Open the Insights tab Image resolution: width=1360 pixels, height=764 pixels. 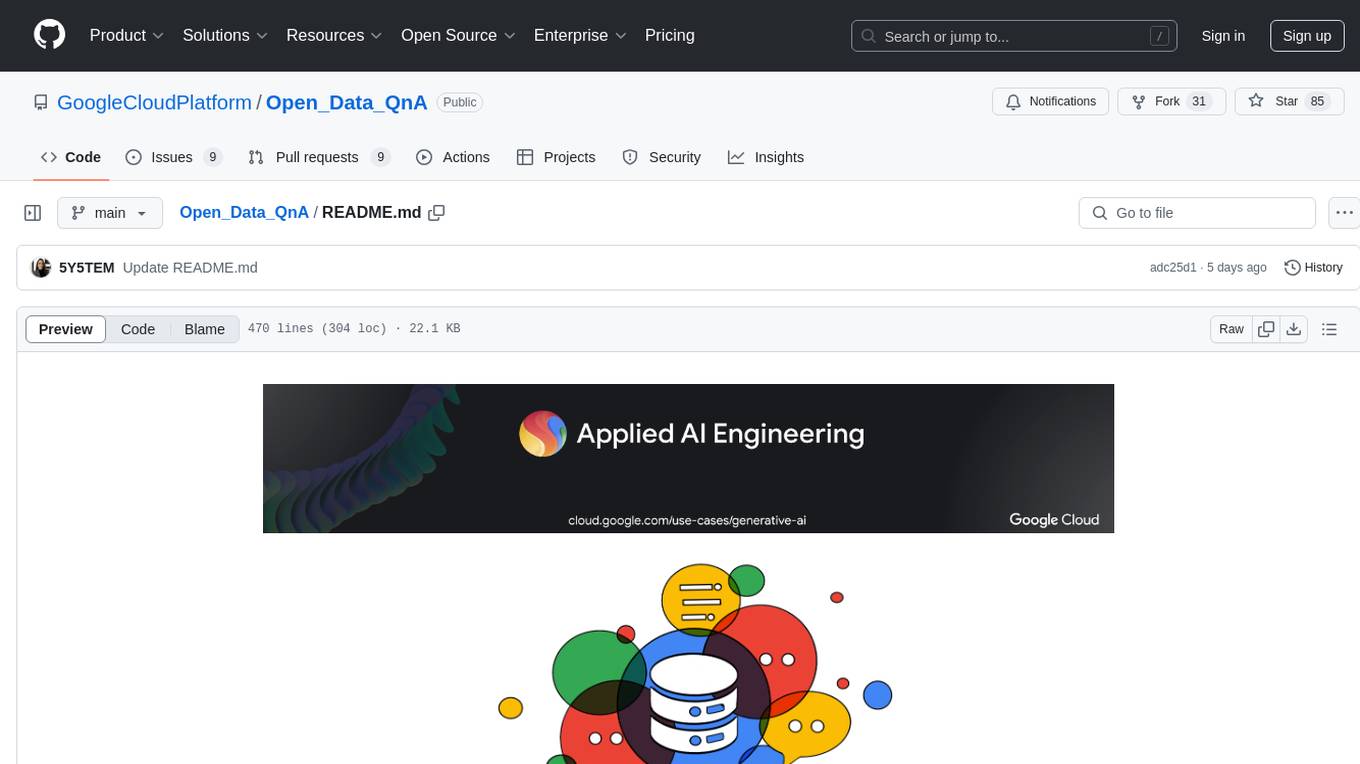tap(765, 157)
